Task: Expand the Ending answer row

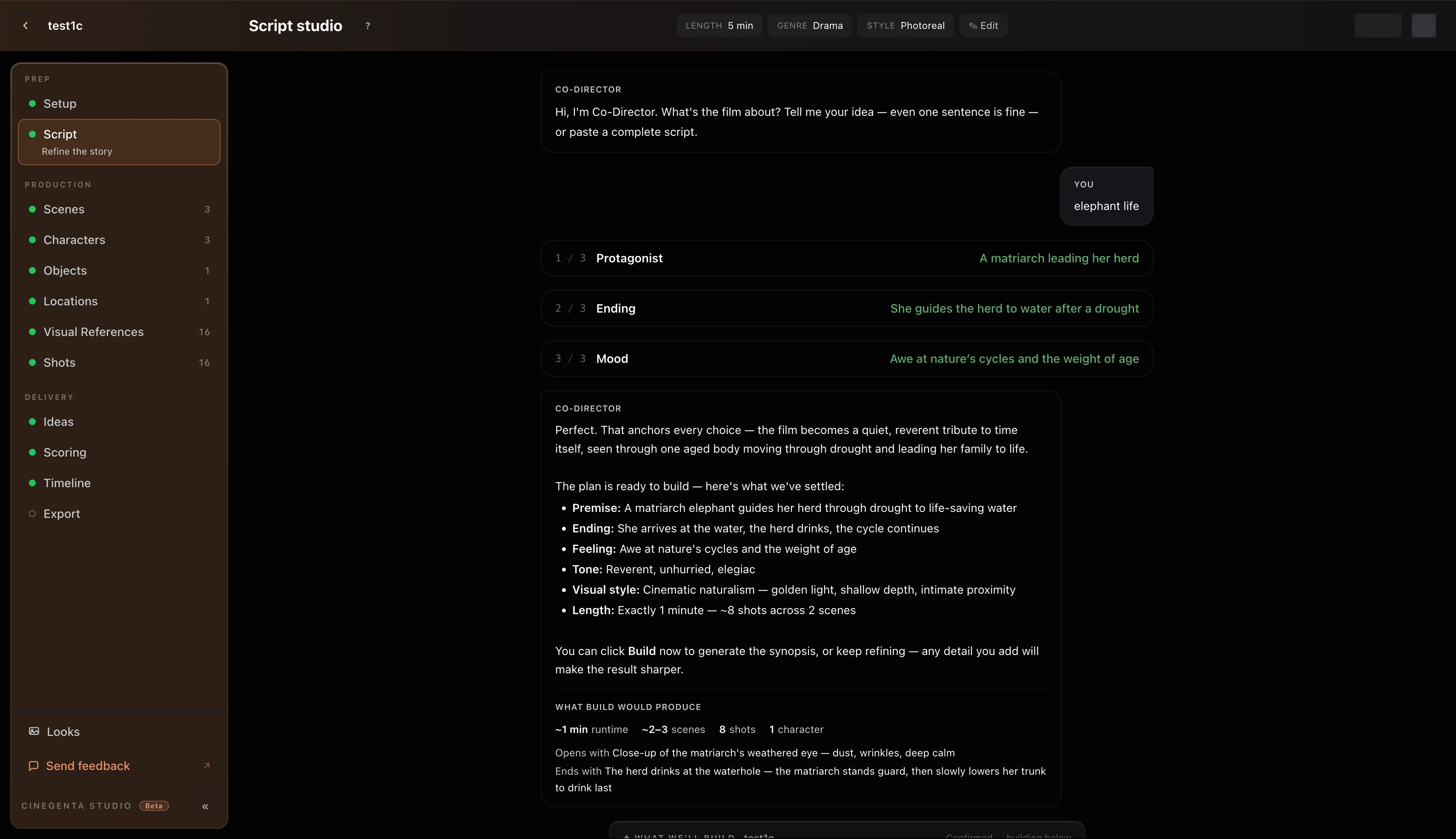Action: tap(847, 308)
